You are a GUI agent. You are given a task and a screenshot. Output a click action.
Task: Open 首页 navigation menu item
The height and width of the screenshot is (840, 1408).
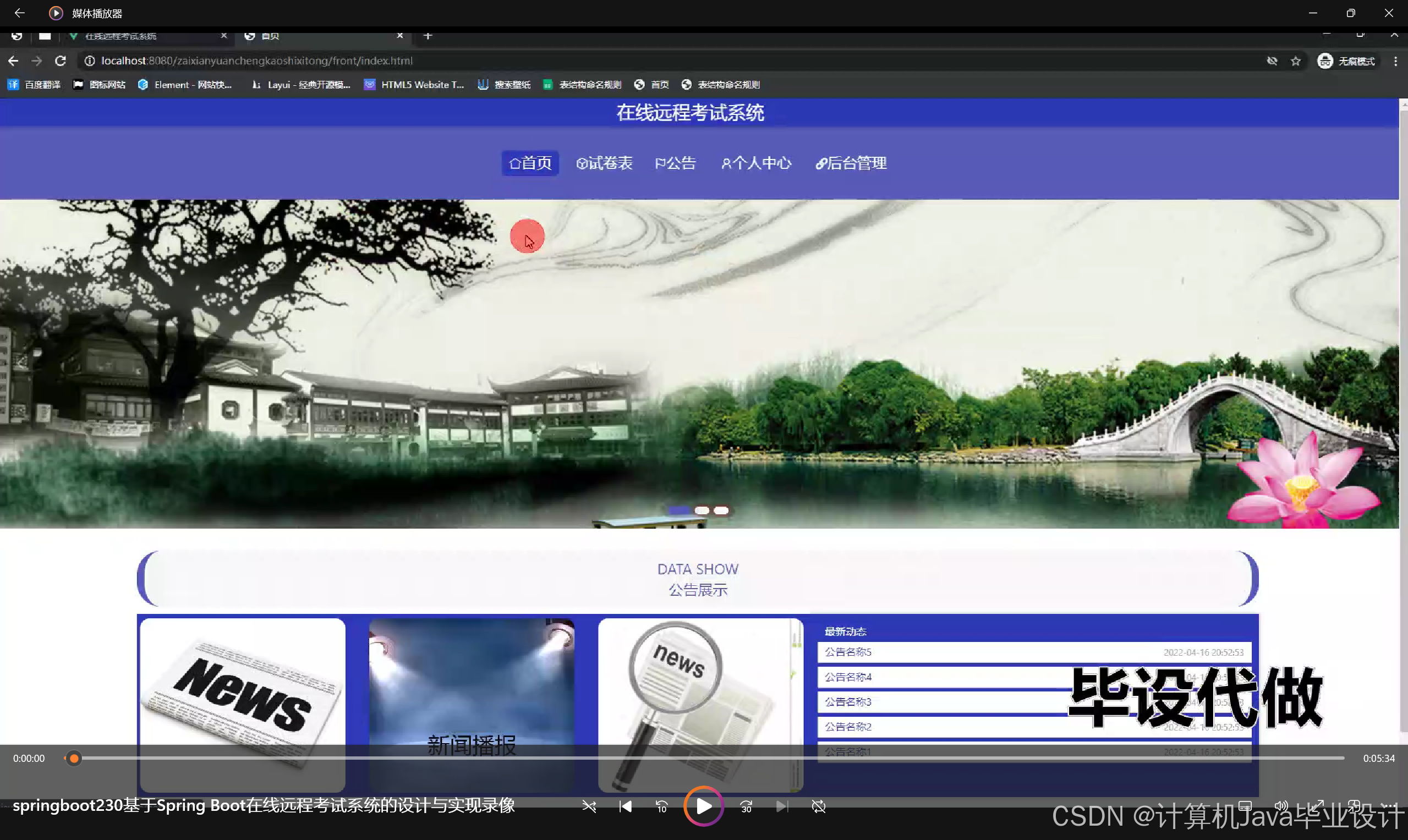(x=530, y=163)
